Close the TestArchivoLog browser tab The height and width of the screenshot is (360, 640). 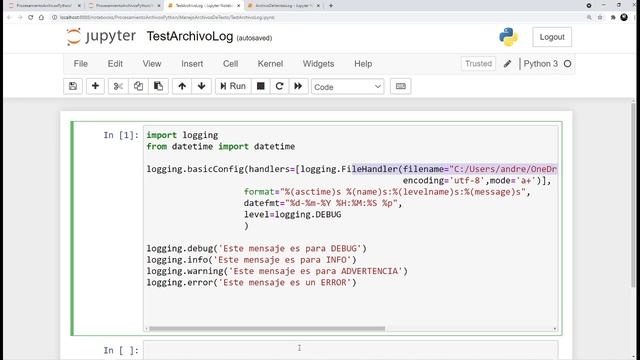click(x=239, y=6)
